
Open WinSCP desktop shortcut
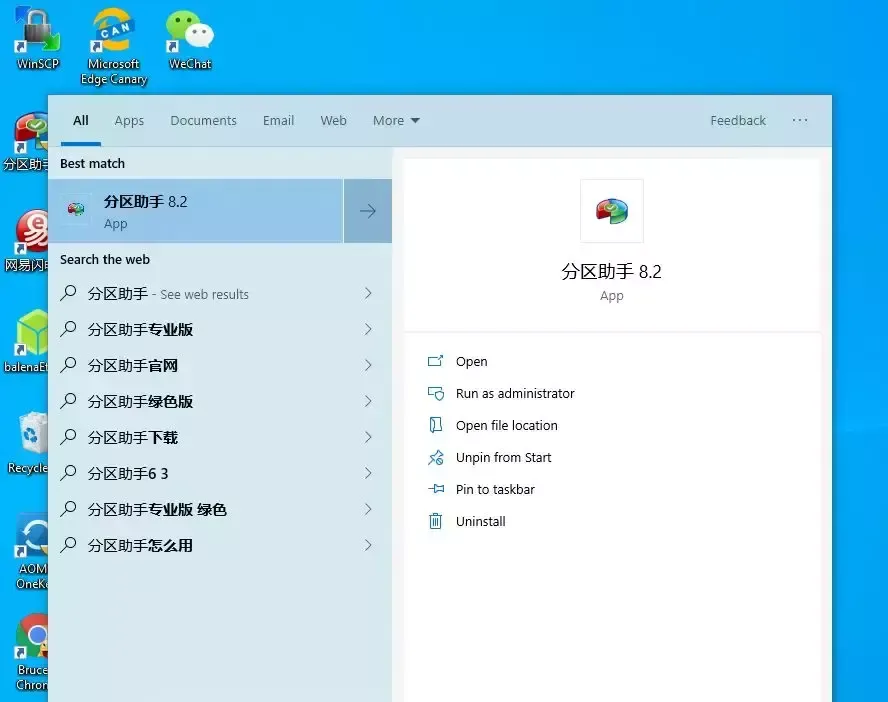(37, 36)
